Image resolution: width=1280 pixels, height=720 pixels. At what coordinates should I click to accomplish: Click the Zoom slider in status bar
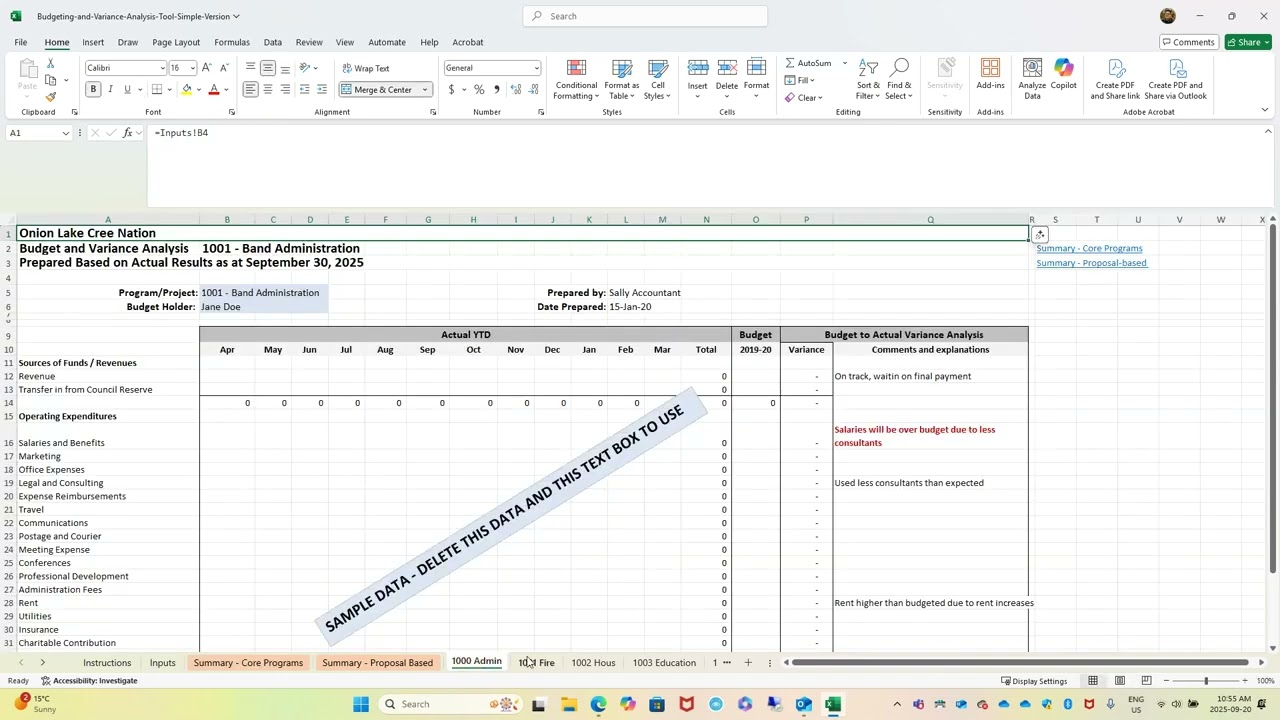click(1205, 681)
